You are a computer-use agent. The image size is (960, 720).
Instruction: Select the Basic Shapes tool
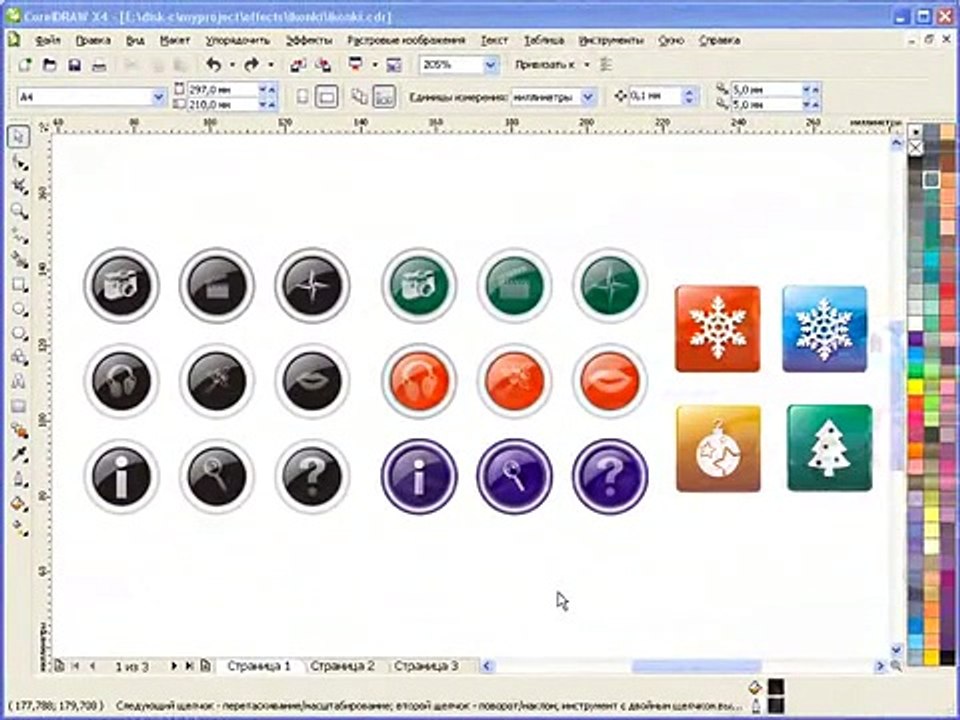pyautogui.click(x=20, y=358)
